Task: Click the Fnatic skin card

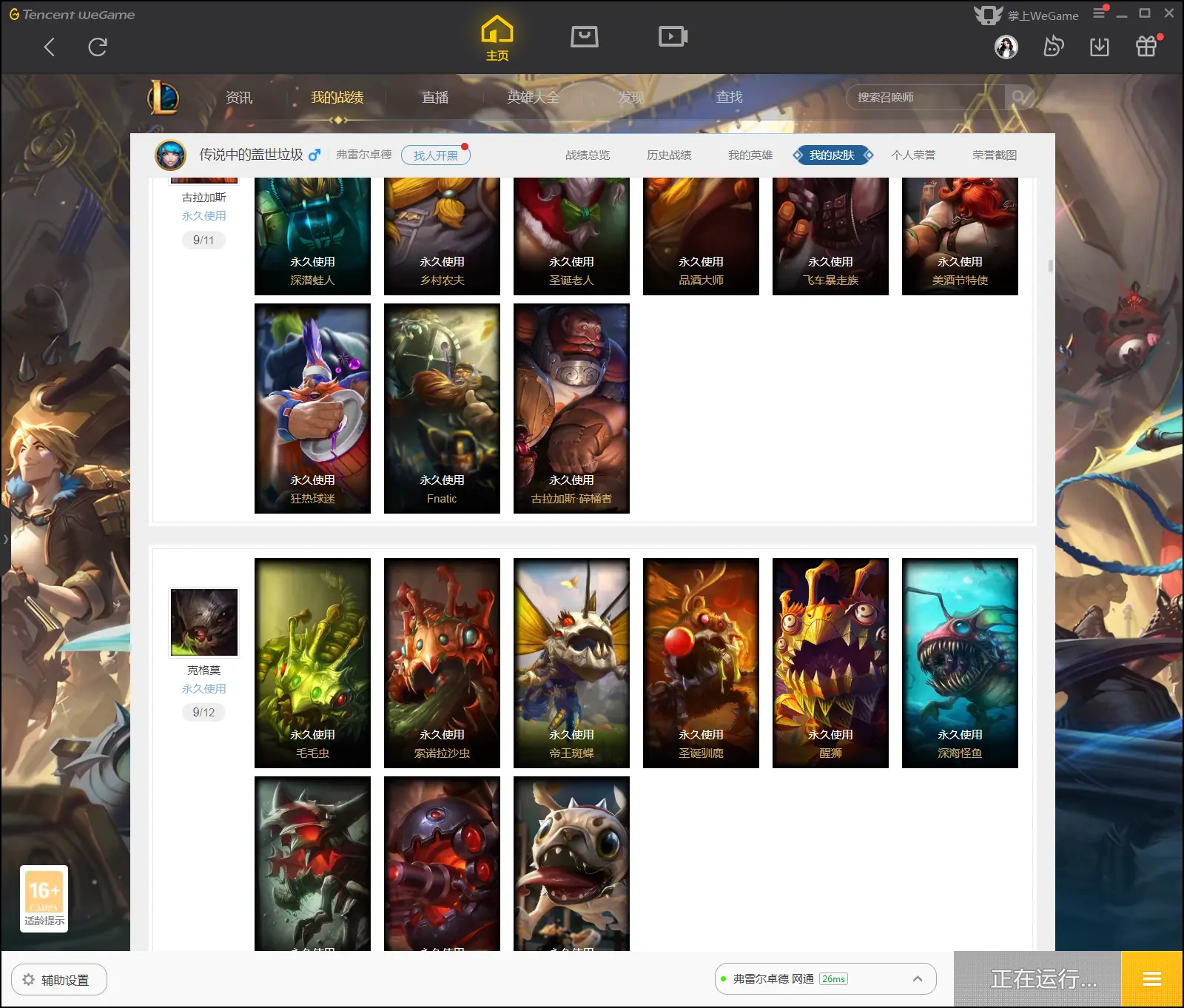Action: pos(442,409)
